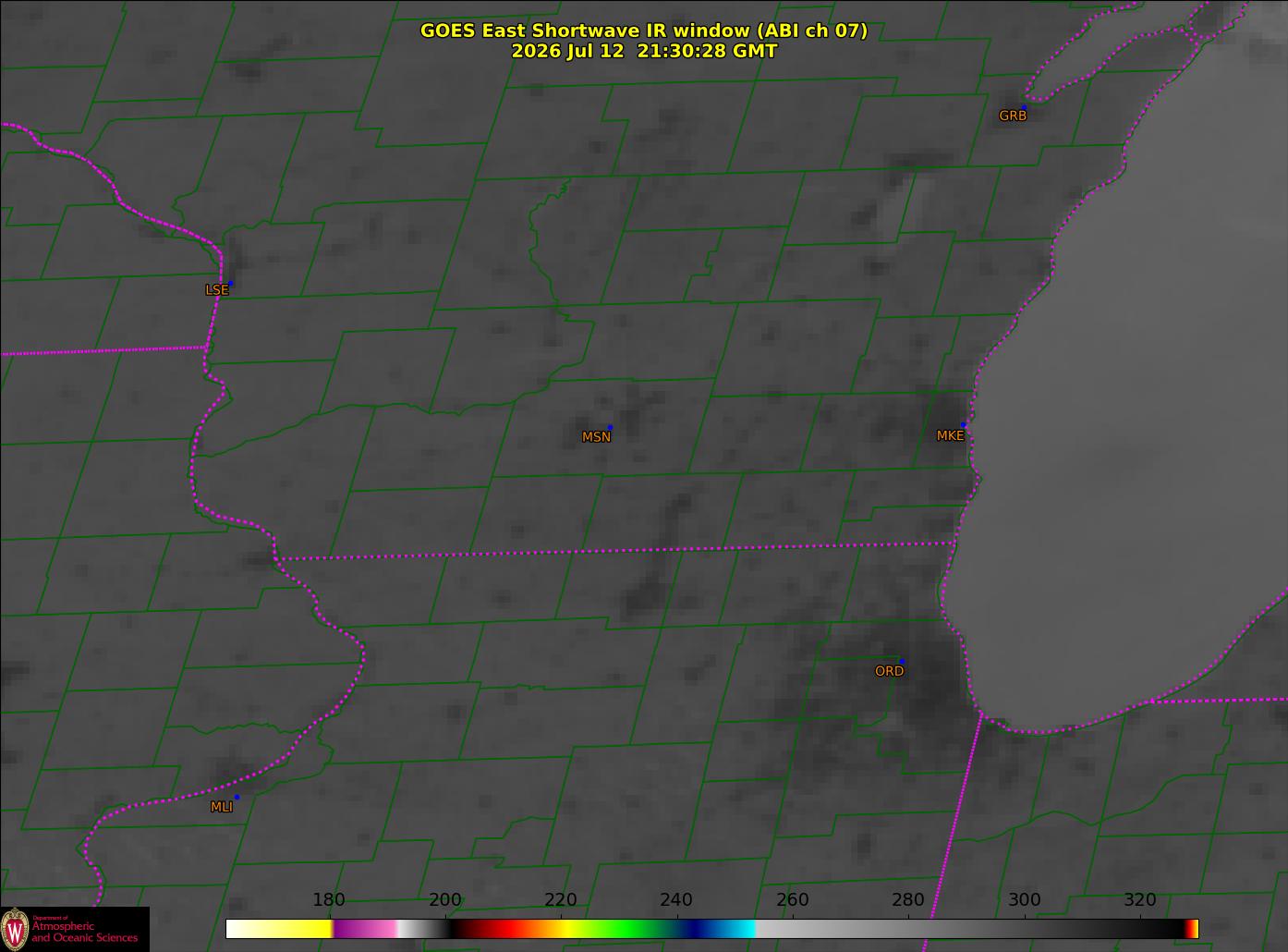Select the MSN station marker dot
The image size is (1288, 952).
tap(610, 427)
